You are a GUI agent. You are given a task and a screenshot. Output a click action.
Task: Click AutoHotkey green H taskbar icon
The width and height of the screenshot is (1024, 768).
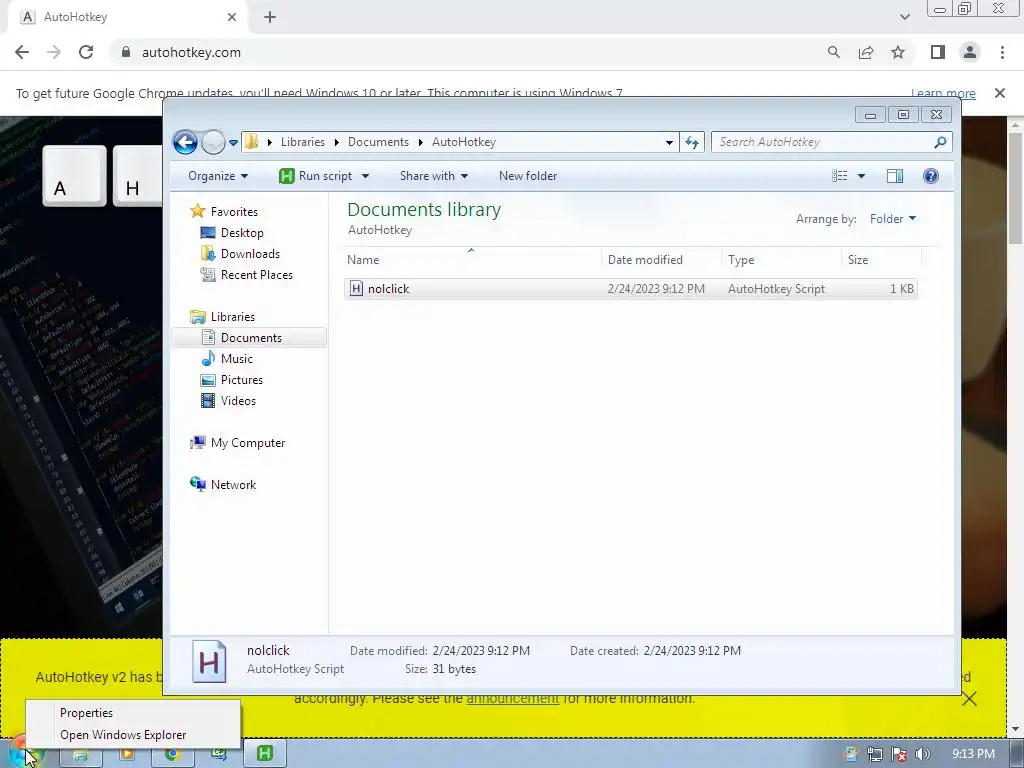[x=264, y=753]
